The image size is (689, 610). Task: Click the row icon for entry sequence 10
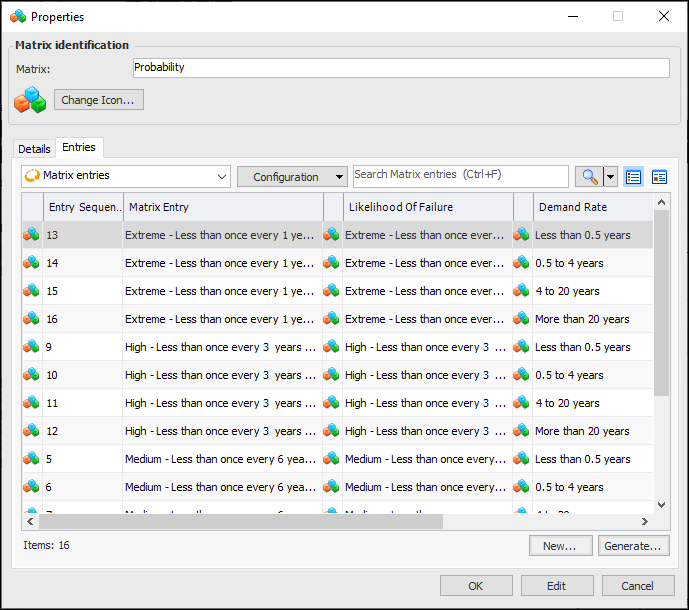31,375
